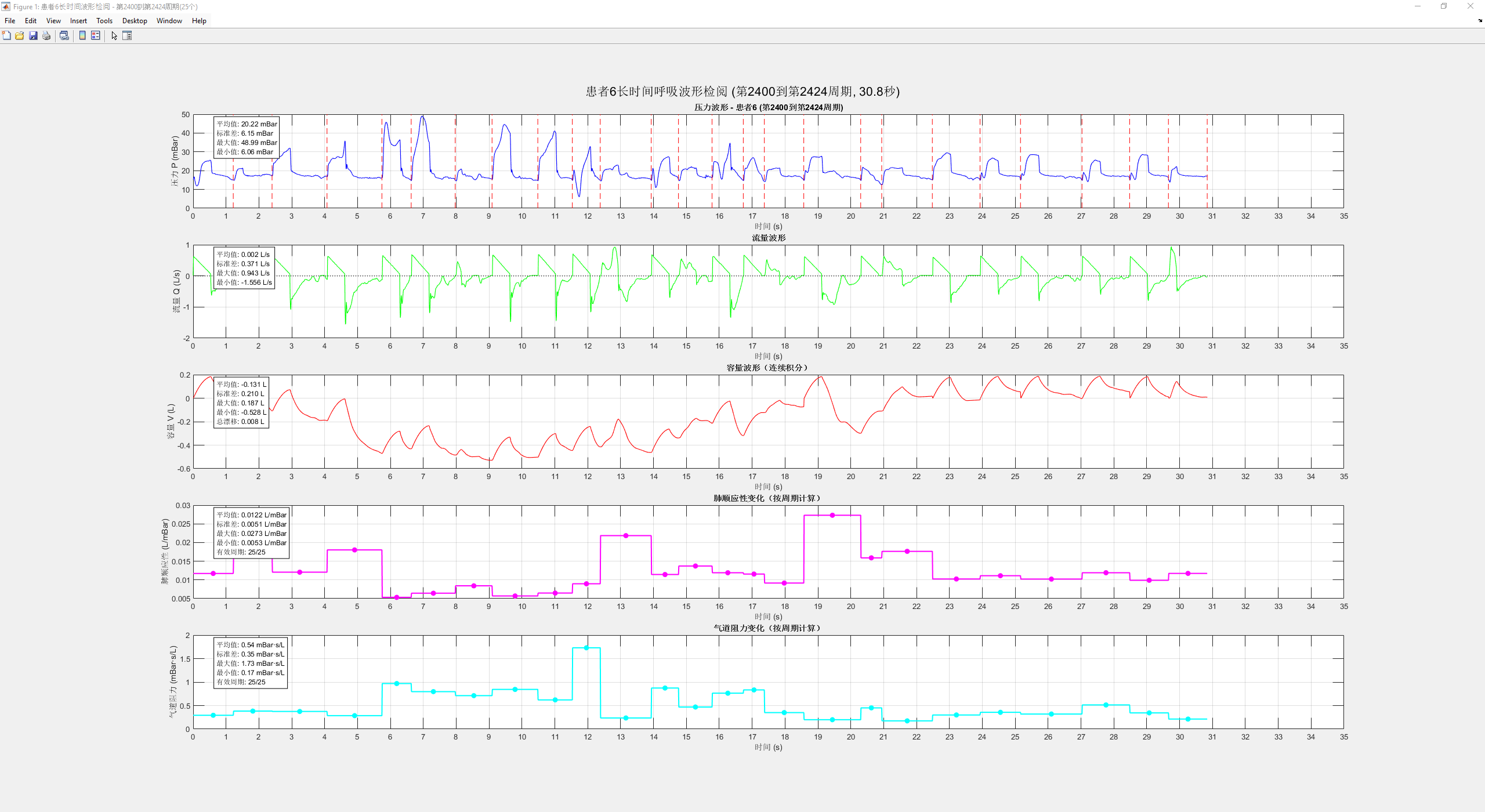The width and height of the screenshot is (1485, 812).
Task: Toggle the Insert Colorbar icon
Action: coord(82,36)
